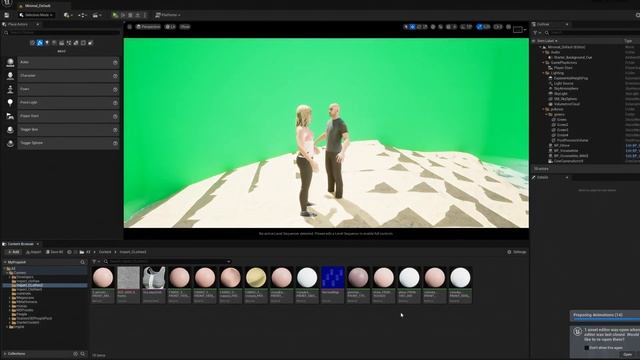Activate the scale gizmo tool in viewport

(x=426, y=27)
